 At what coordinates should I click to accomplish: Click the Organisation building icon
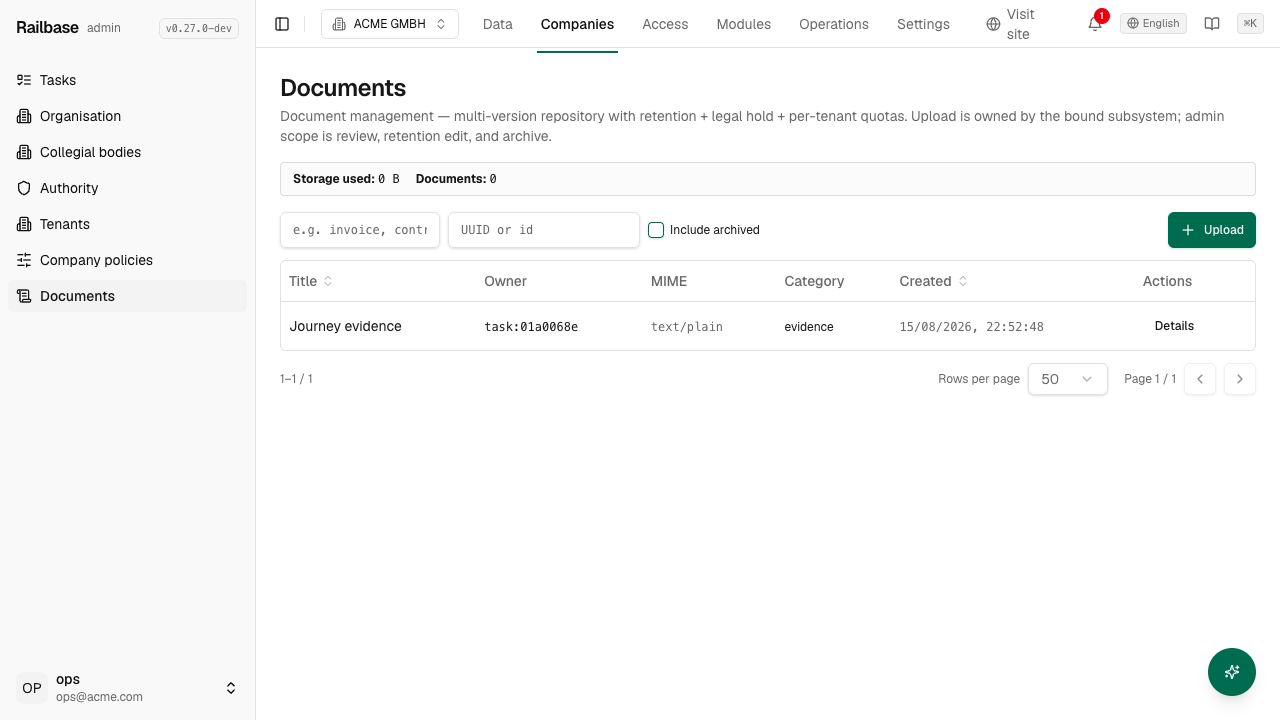point(24,116)
